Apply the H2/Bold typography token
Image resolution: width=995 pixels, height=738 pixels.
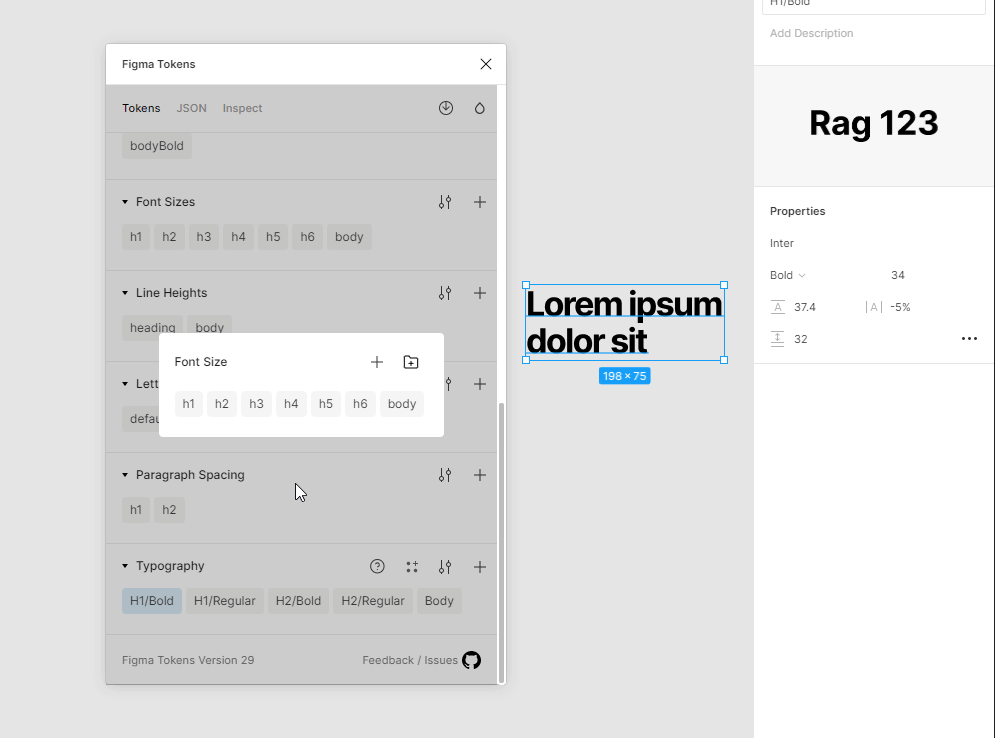[x=298, y=601]
